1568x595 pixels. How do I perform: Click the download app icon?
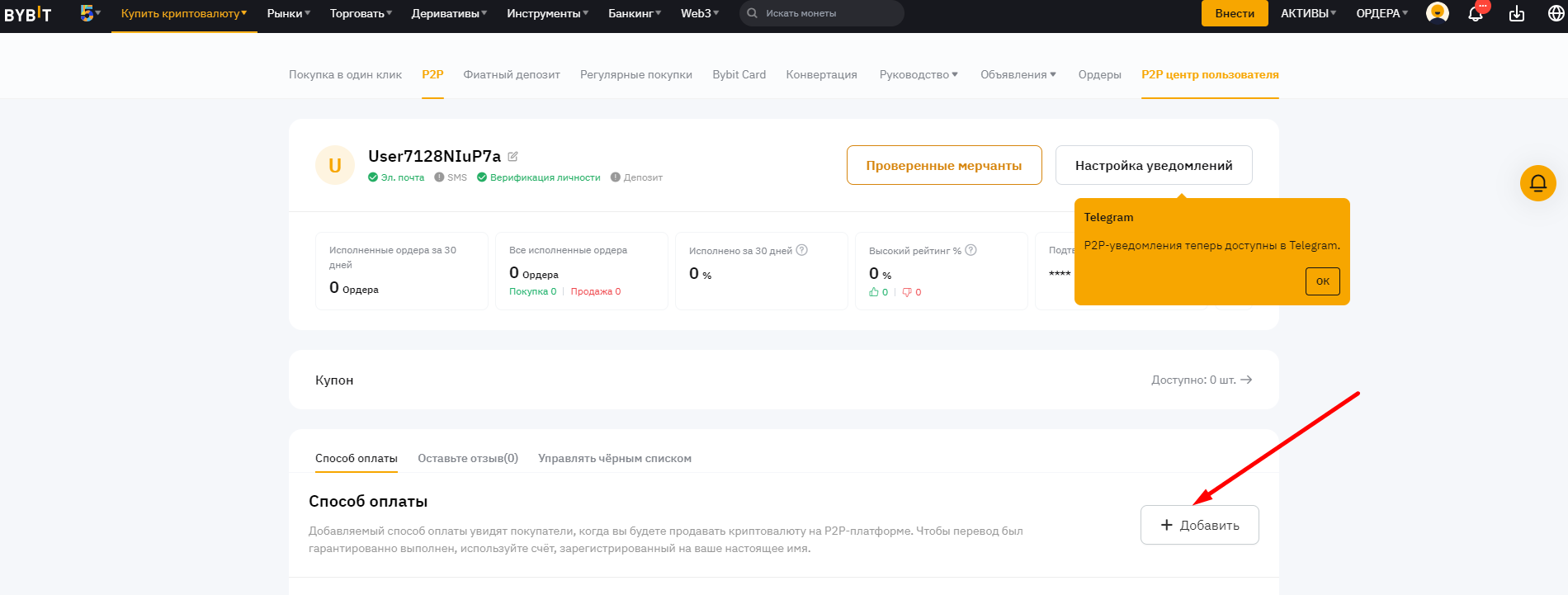1517,13
